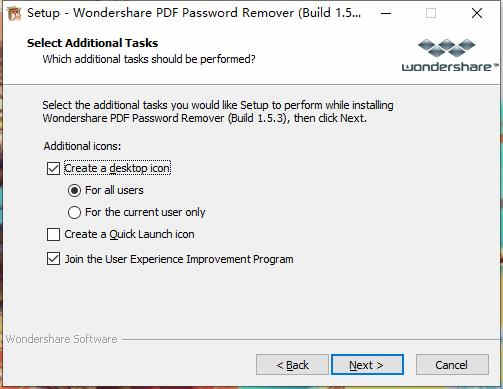Opt out of User Experience Improvement Program
Viewport: 503px width, 389px height.
(53, 259)
